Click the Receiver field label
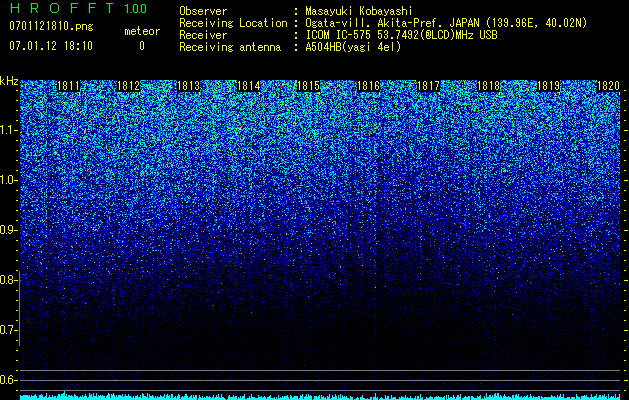Viewport: 629px width, 400px height. (203, 35)
